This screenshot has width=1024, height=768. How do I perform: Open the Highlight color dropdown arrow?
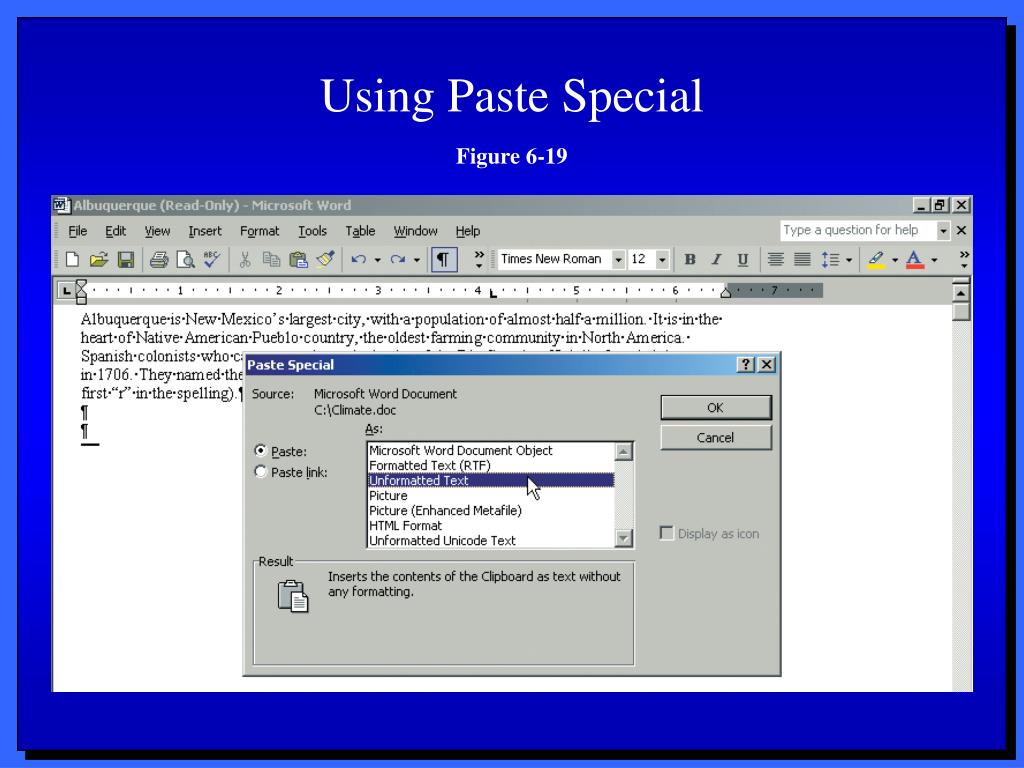point(895,261)
